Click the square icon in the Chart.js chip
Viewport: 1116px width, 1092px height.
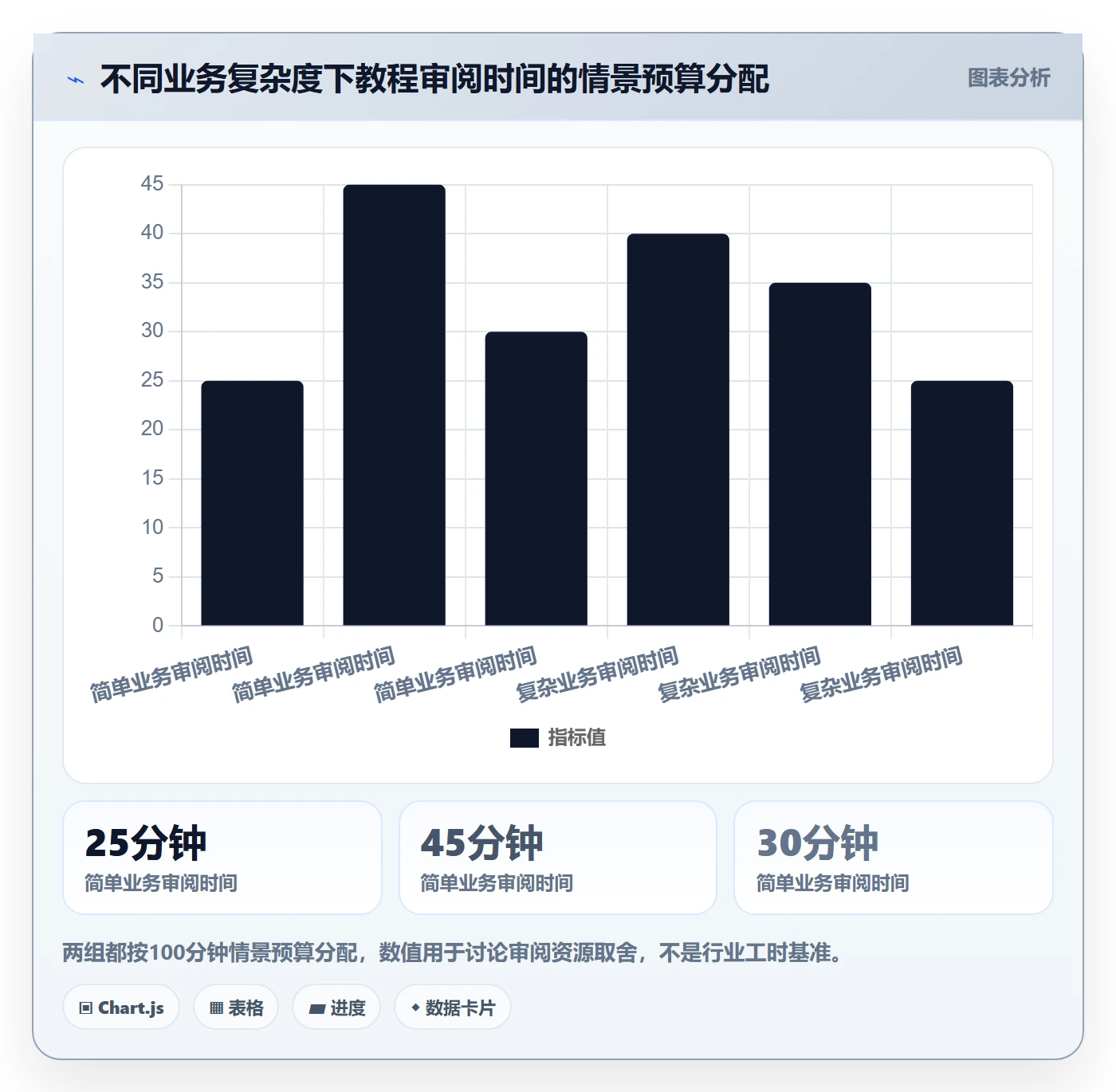point(86,1008)
